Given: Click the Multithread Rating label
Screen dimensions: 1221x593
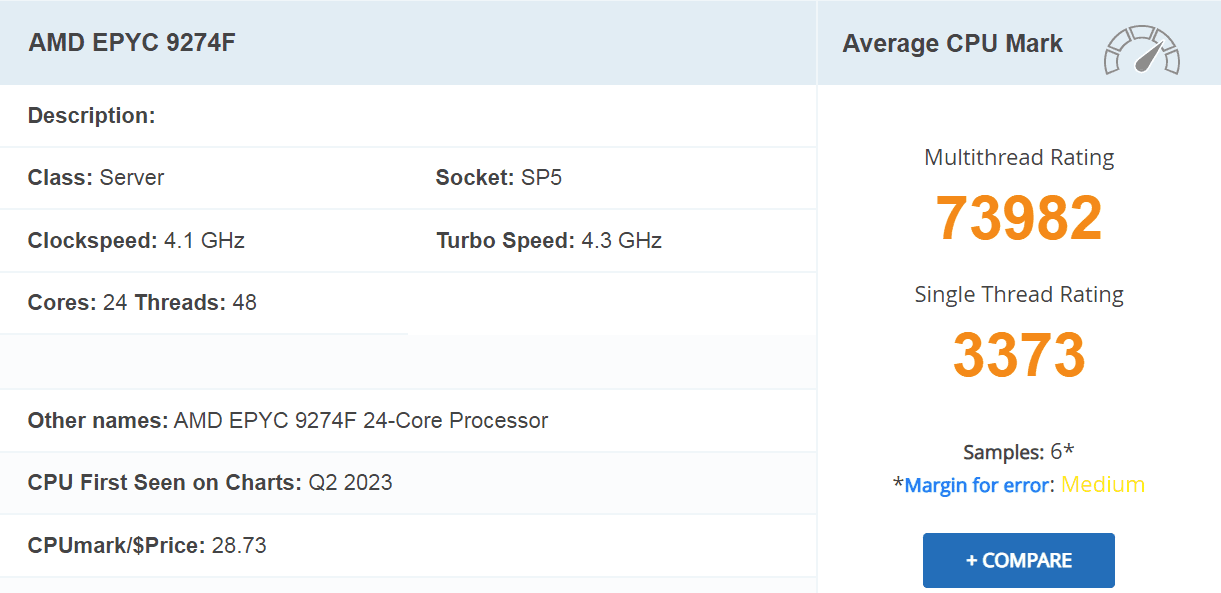Looking at the screenshot, I should [x=1019, y=157].
